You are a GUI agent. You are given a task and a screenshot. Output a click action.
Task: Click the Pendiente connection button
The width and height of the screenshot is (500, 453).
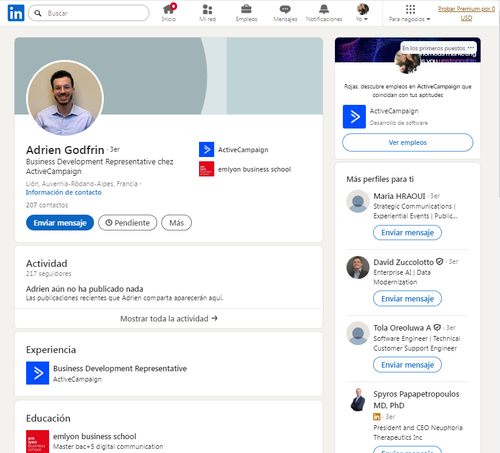128,223
